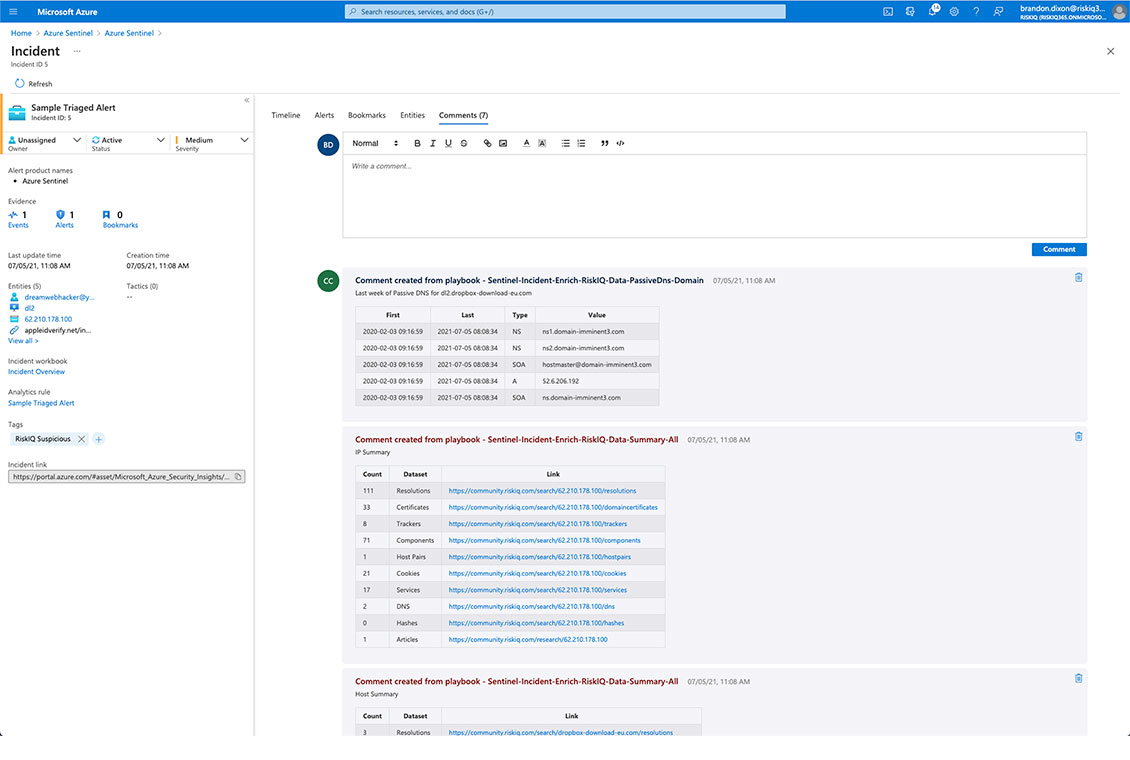
Task: Delete the PassiveDns-Domain playbook comment
Action: (x=1078, y=277)
